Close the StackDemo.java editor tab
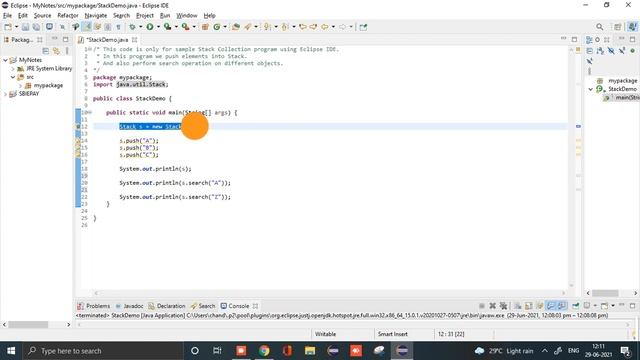The height and width of the screenshot is (360, 640). point(134,40)
